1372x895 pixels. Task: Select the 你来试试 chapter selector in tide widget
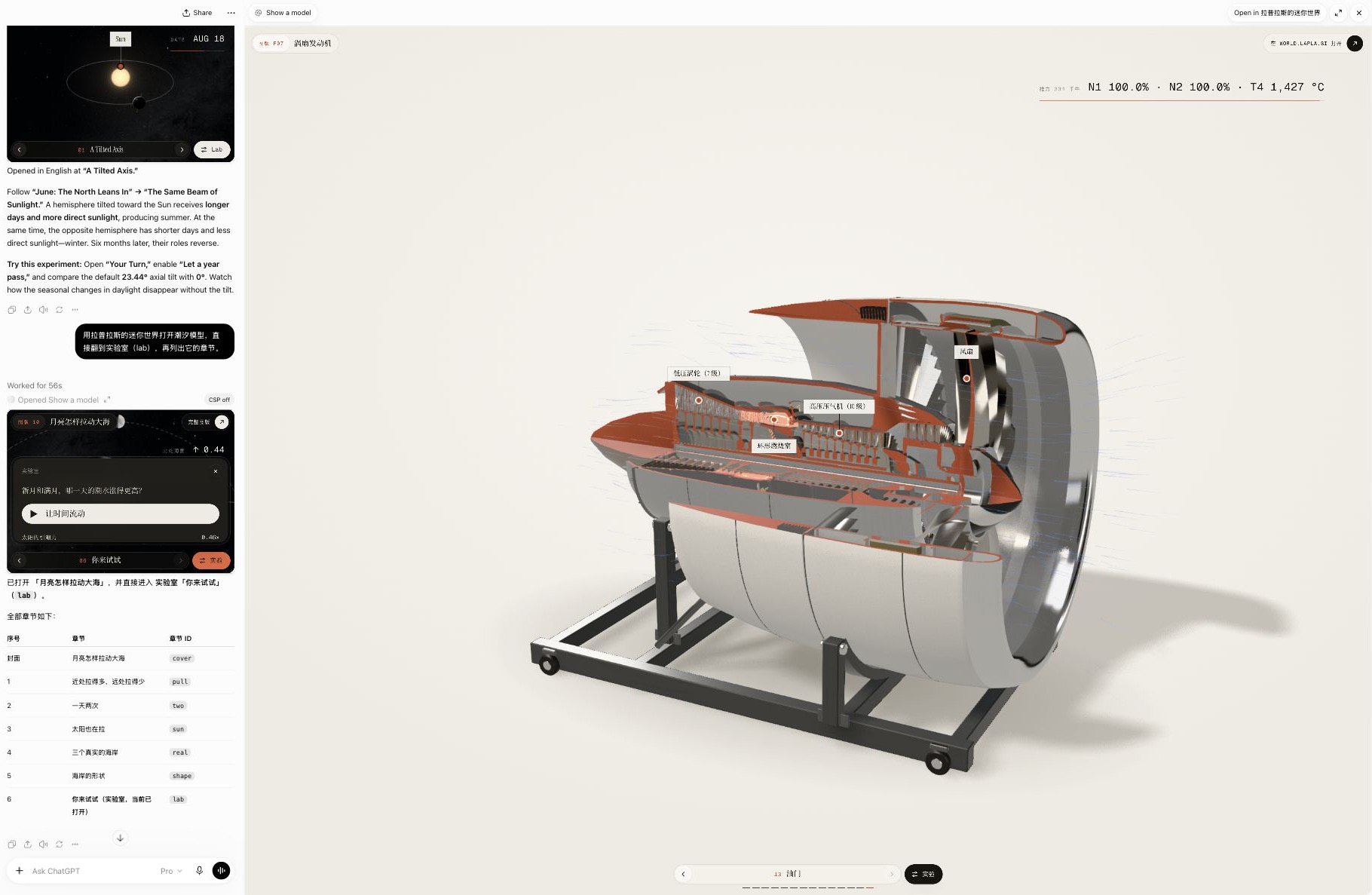click(x=100, y=560)
